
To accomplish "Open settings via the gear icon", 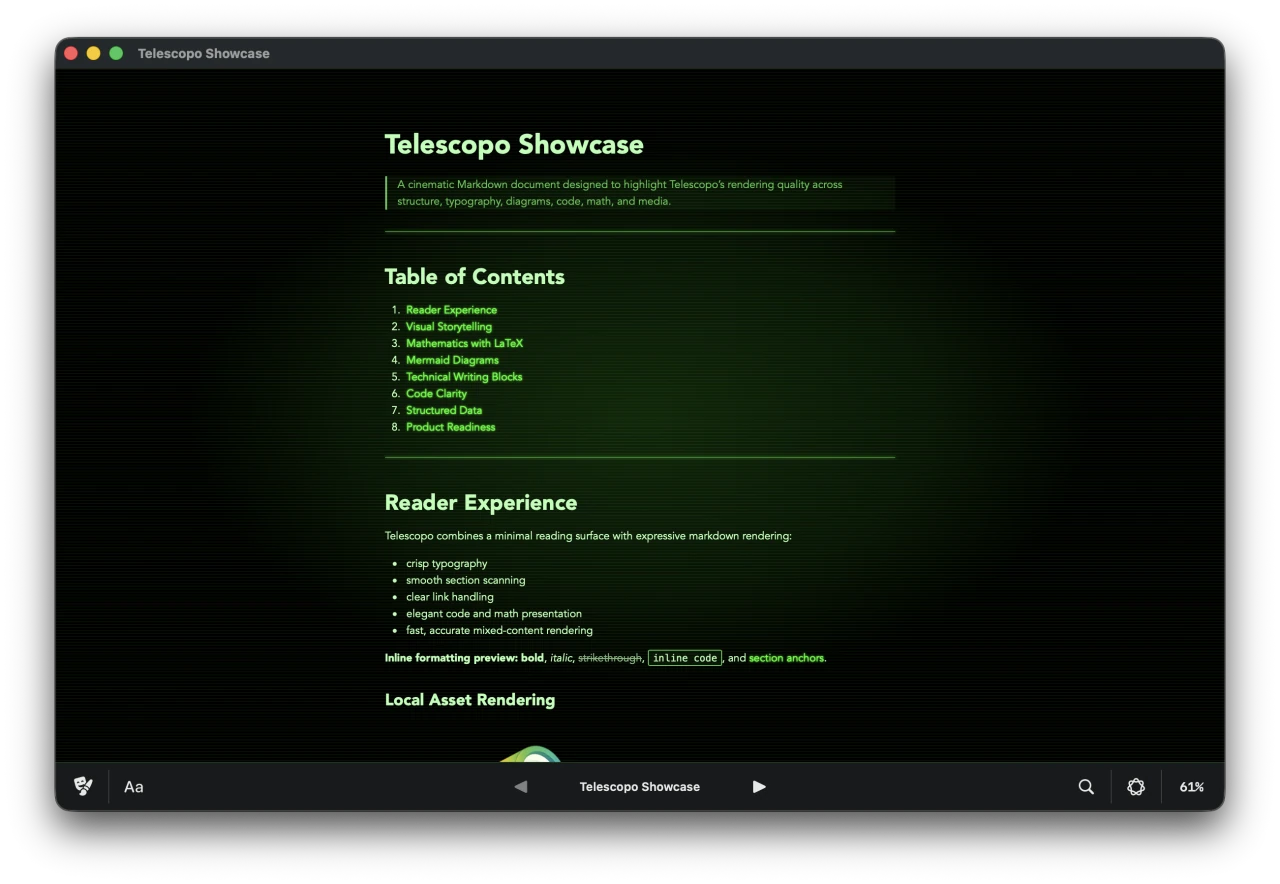I will (1136, 787).
